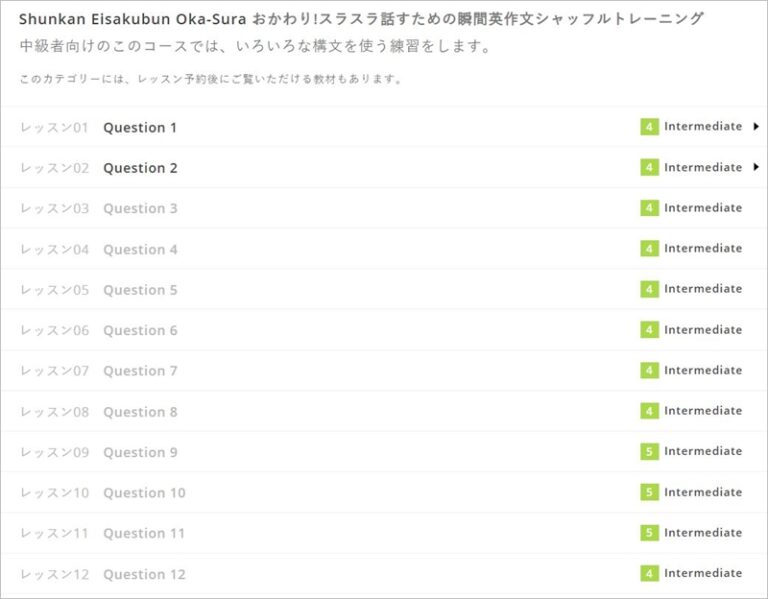Click the level 5 badge for Question 11

(x=649, y=533)
